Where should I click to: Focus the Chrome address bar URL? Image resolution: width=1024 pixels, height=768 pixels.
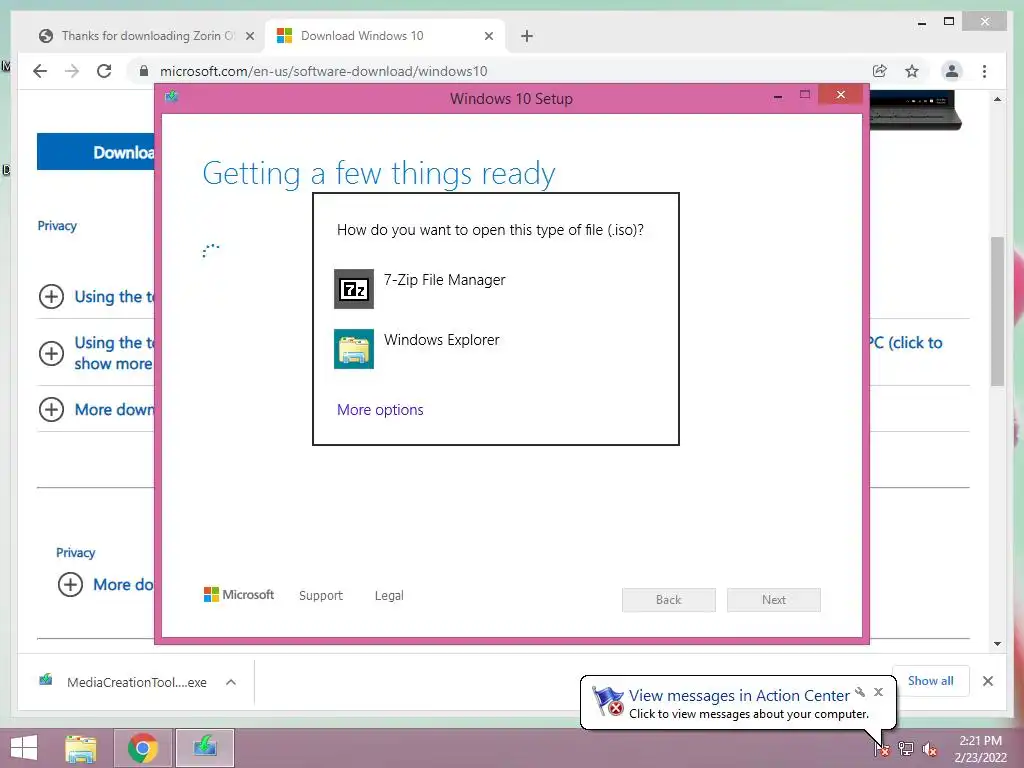(323, 71)
